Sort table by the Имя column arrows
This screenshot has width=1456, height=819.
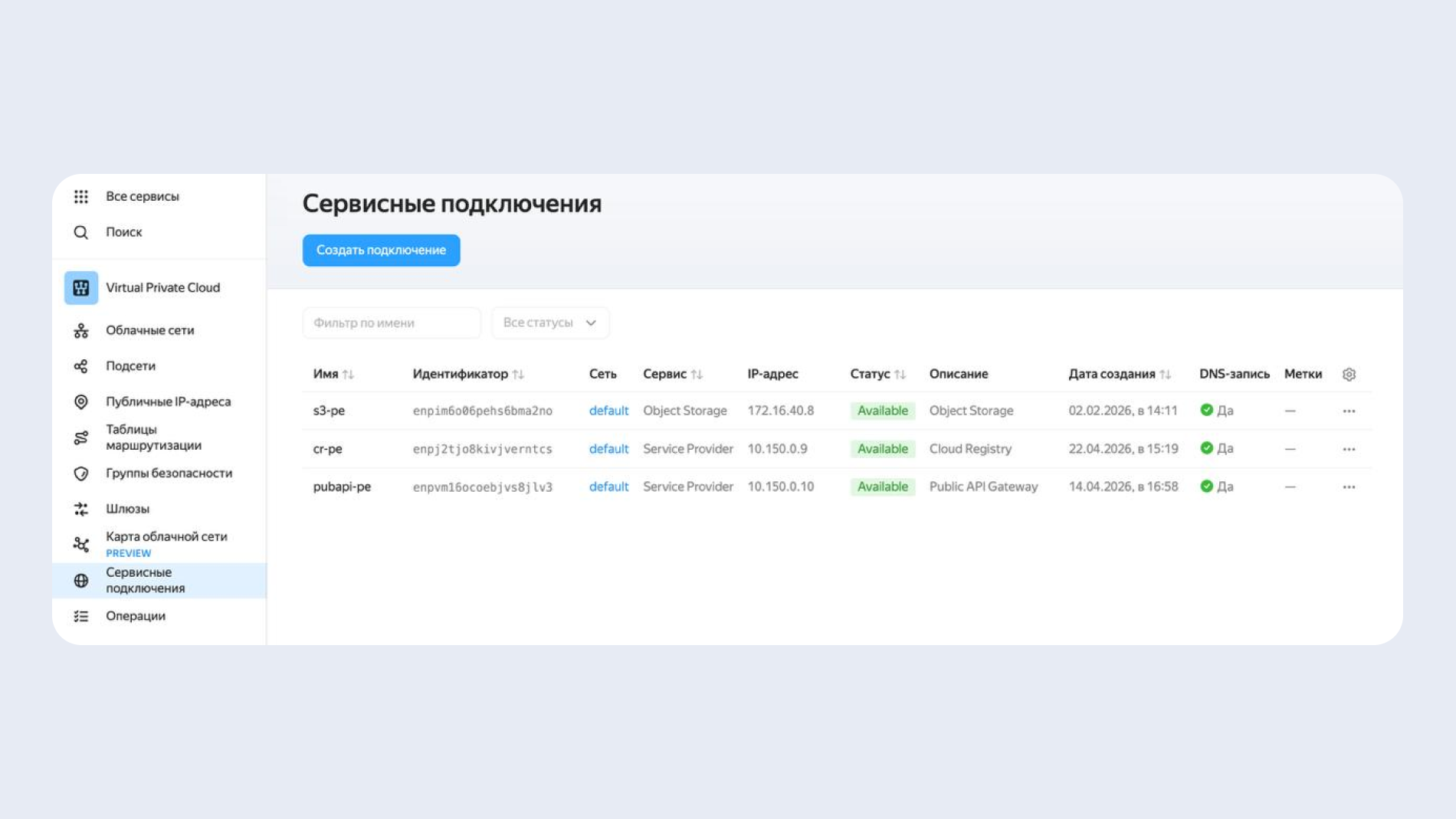[349, 375]
